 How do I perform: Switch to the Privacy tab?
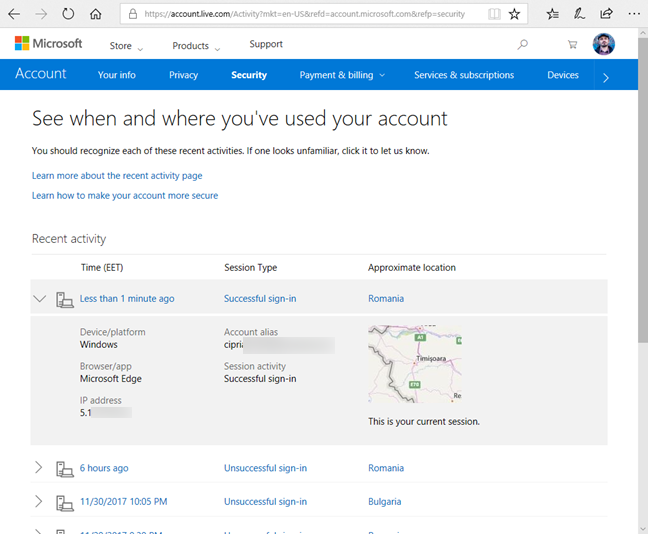coord(183,75)
